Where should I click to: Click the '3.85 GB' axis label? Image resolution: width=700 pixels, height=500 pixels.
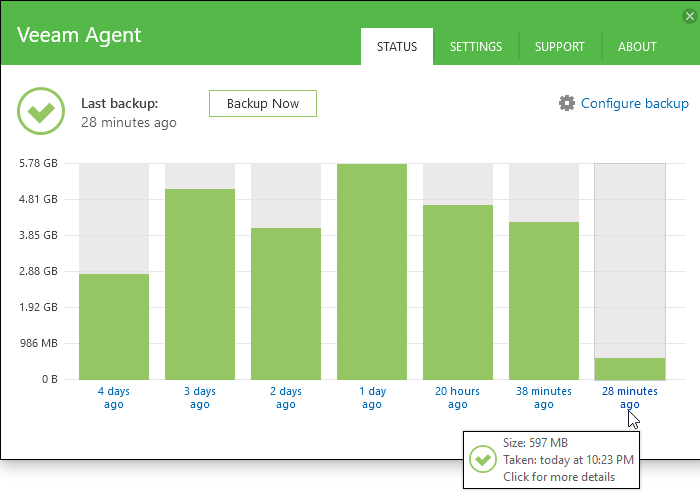[x=38, y=235]
